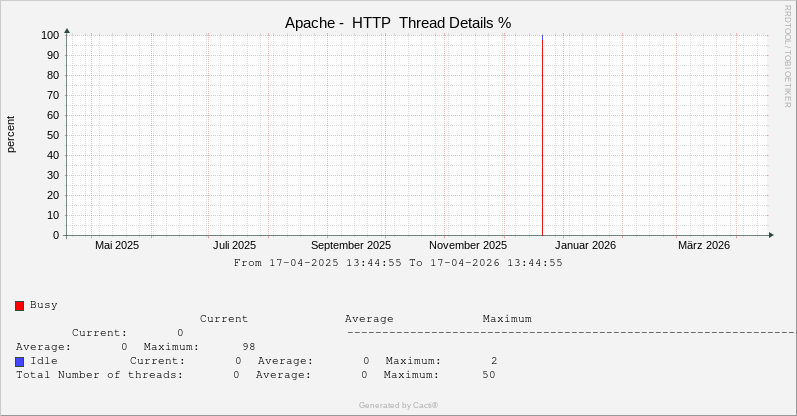Click 'Total Number of threads' legend text
This screenshot has height=416, width=797.
point(100,375)
